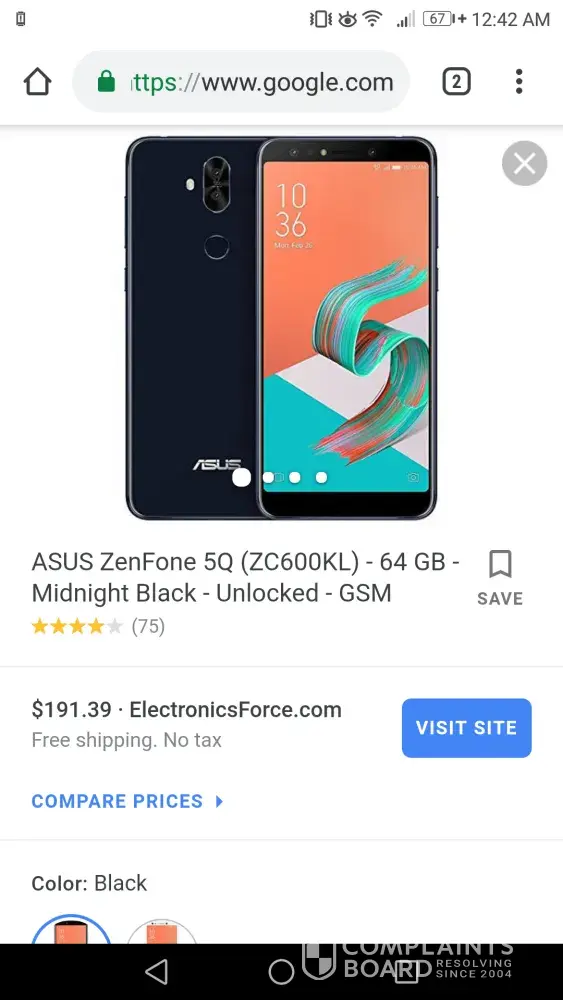563x1000 pixels.
Task: Select second image carousel dot
Action: point(268,477)
